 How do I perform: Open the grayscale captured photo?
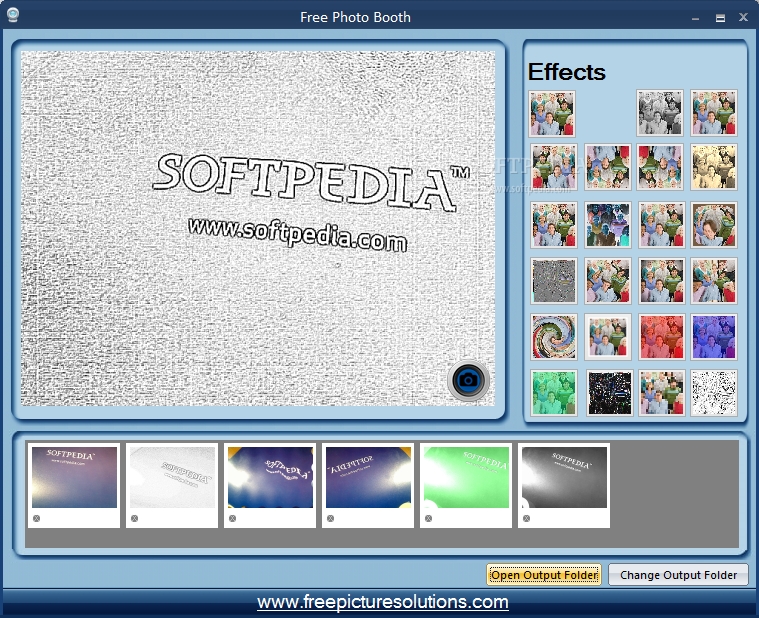[564, 477]
